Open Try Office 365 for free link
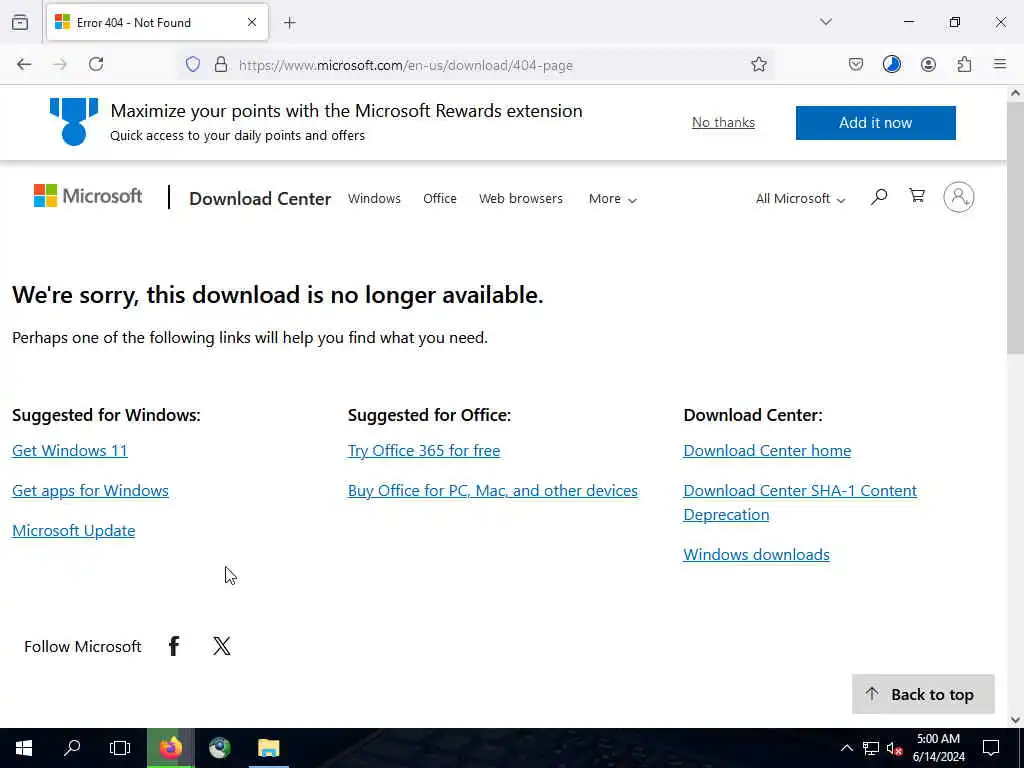1024x768 pixels. (424, 451)
